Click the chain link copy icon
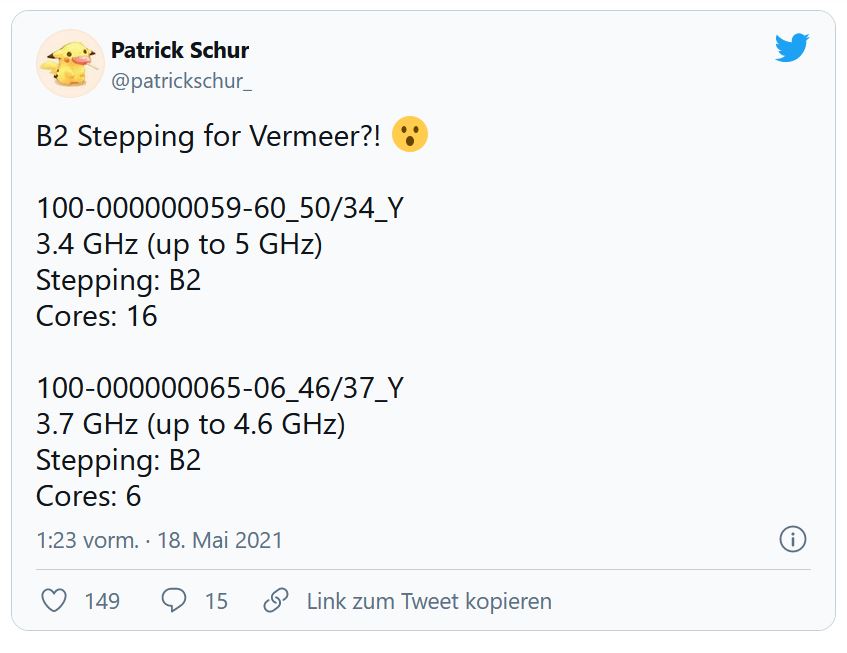Image resolution: width=847 pixels, height=653 pixels. click(276, 600)
